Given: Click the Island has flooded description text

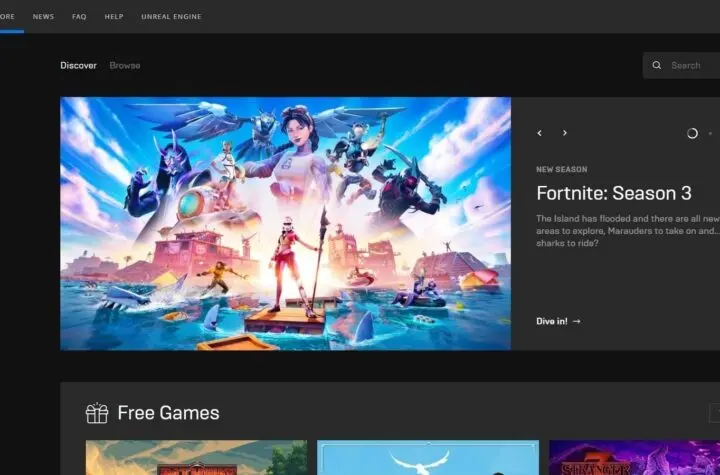Looking at the screenshot, I should 628,231.
